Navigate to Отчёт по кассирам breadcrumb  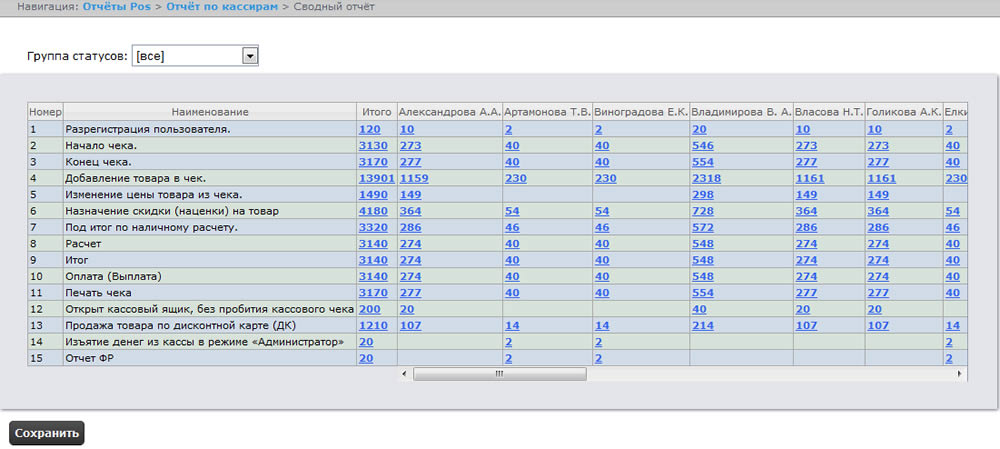[x=223, y=7]
